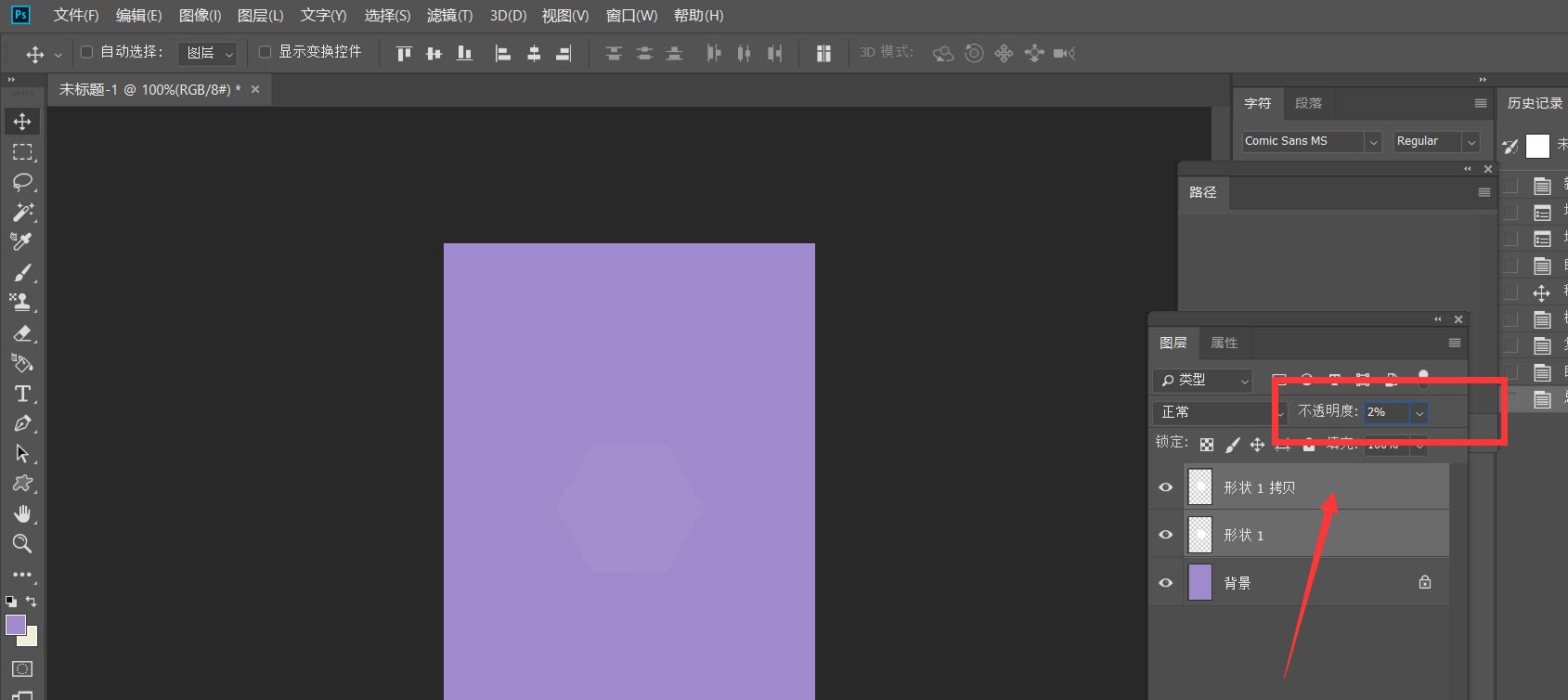Select the Hand tool
The width and height of the screenshot is (1568, 700).
(22, 513)
